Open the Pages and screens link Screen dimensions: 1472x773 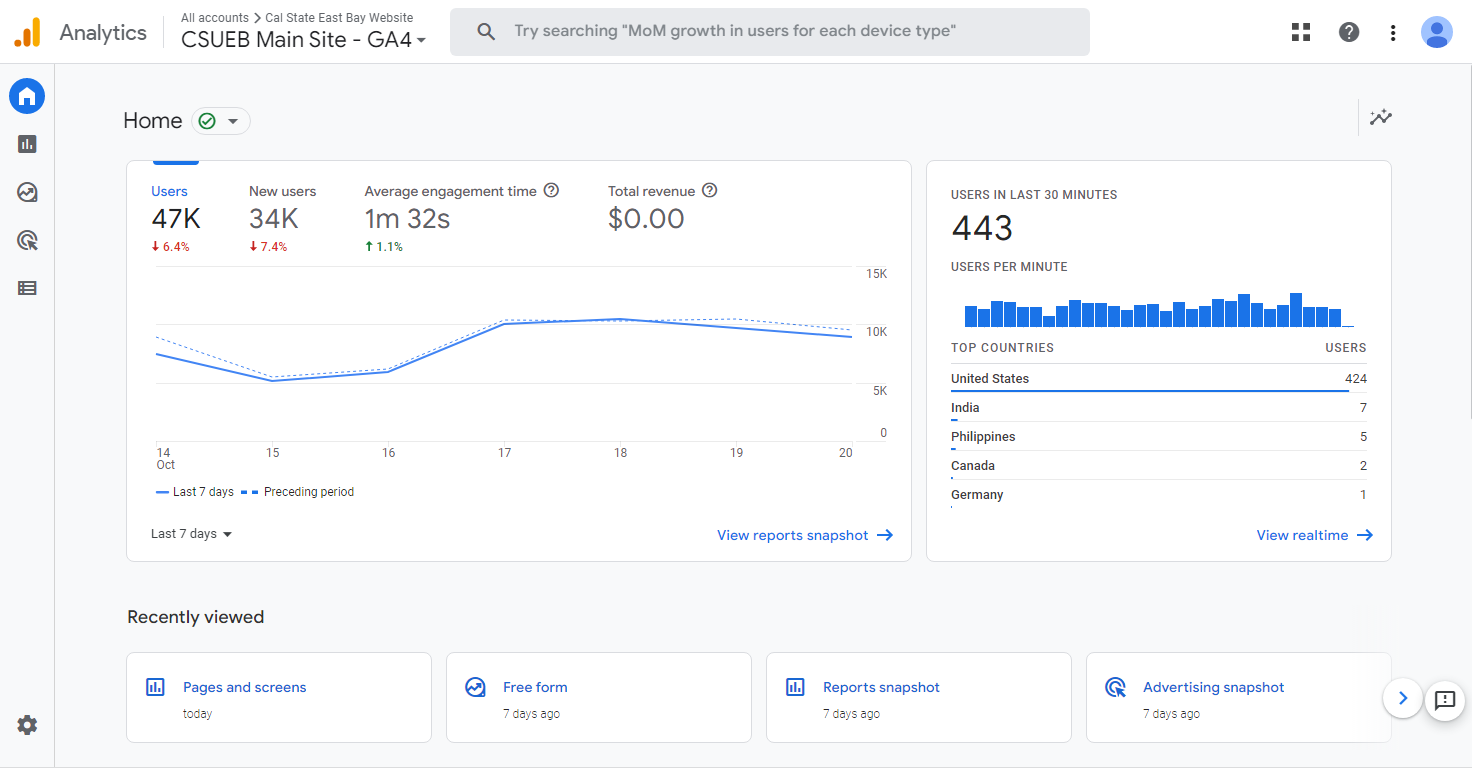coord(245,687)
